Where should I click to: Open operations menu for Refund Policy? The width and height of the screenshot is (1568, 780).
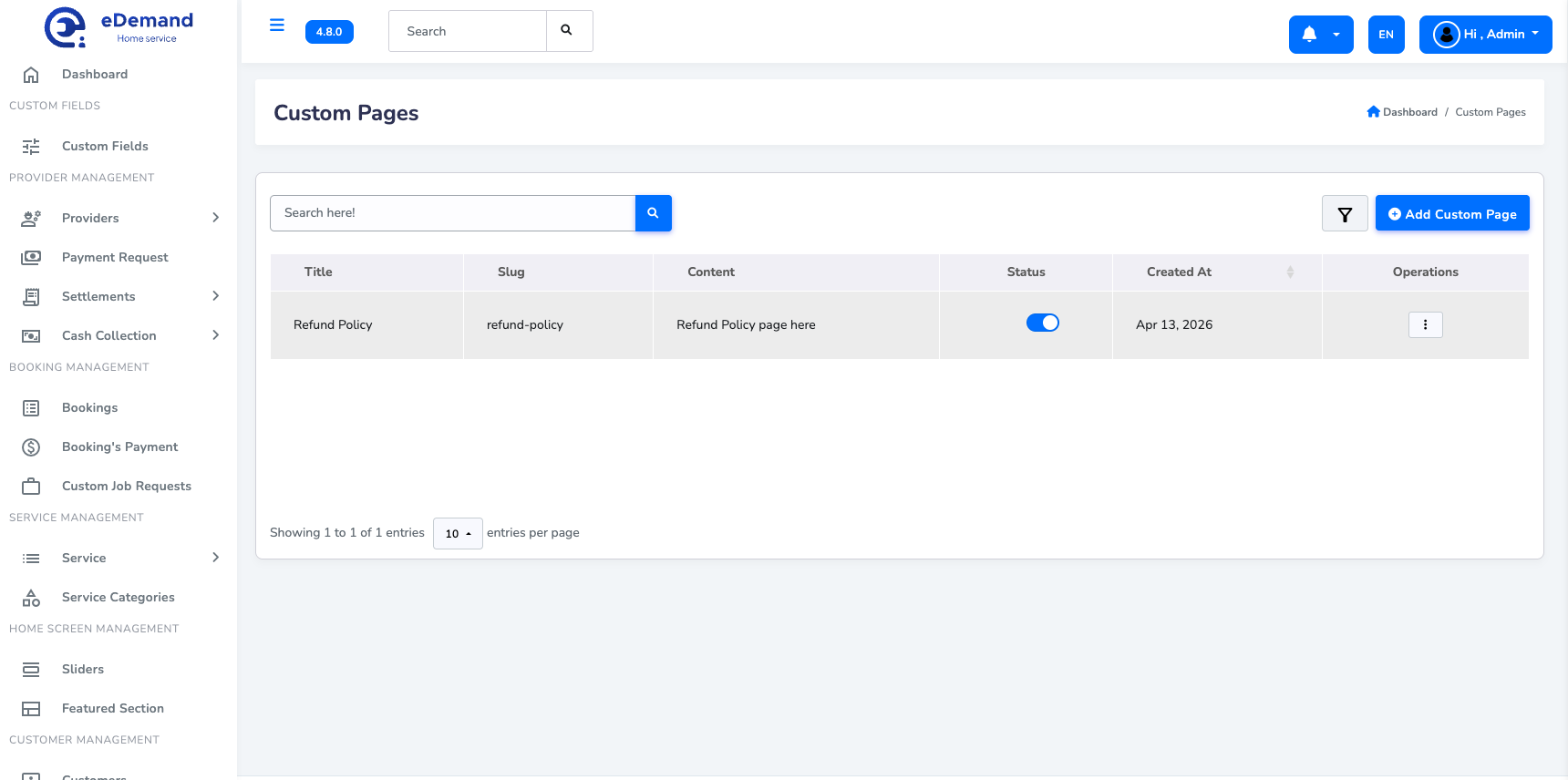coord(1425,324)
